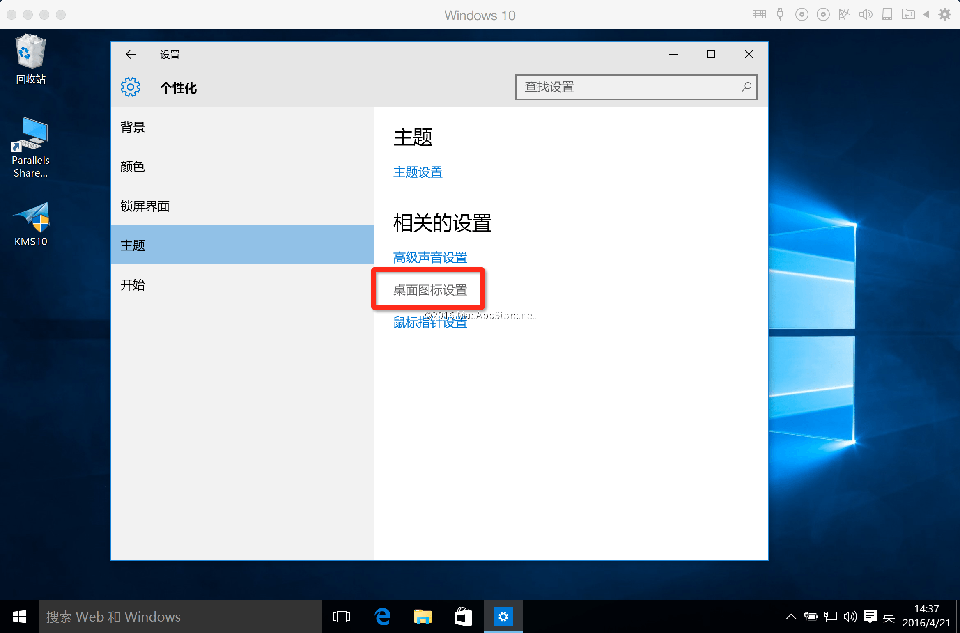Open the Start menu
The image size is (960, 633).
coord(18,616)
